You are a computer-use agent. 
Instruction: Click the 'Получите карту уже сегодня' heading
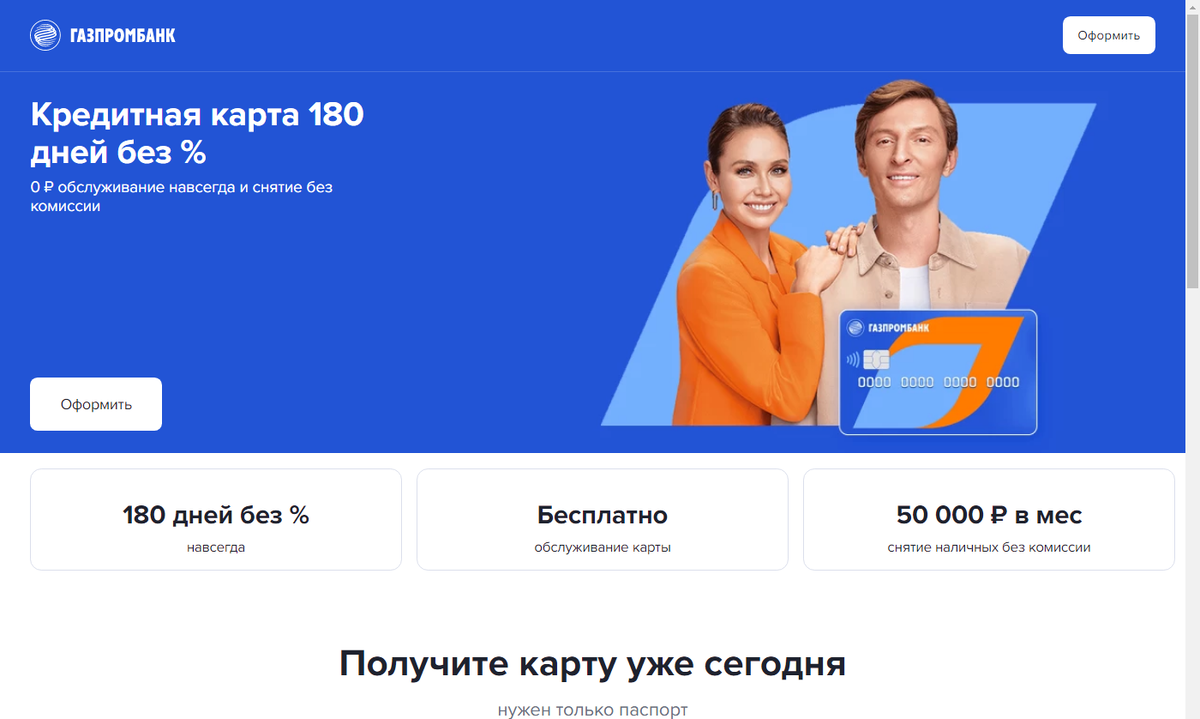pos(593,663)
